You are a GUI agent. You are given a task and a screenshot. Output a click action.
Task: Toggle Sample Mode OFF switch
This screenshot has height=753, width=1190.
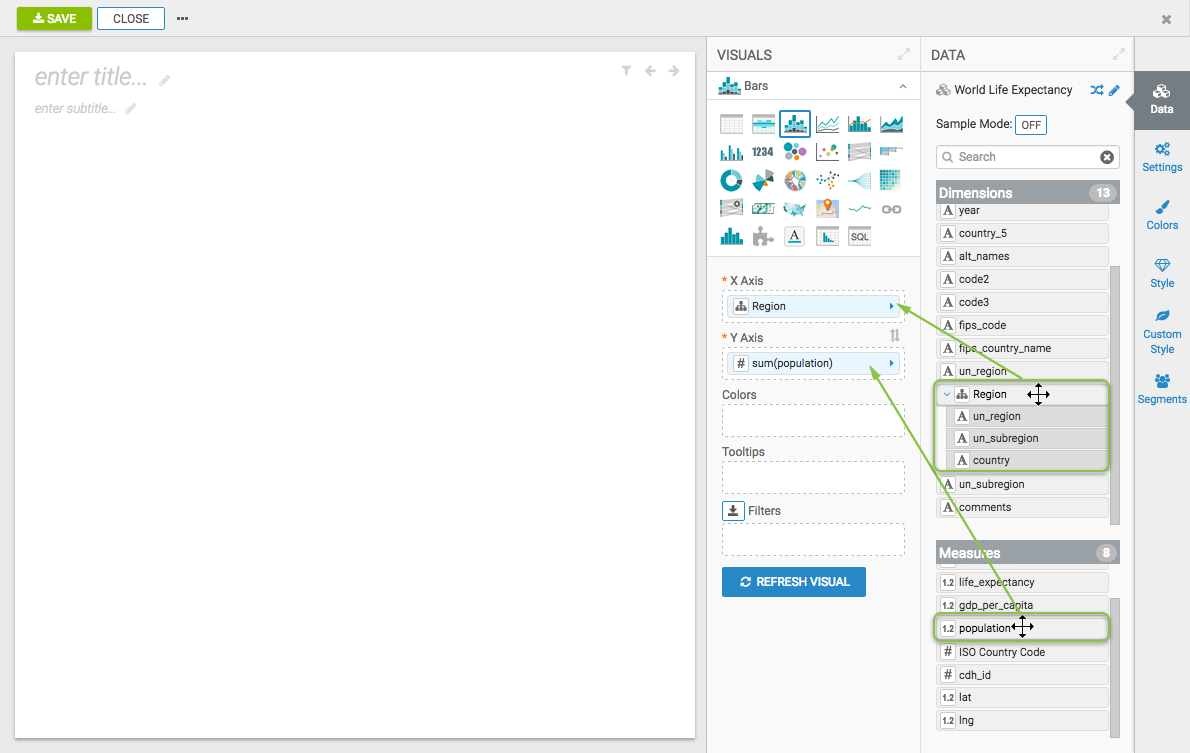1030,125
